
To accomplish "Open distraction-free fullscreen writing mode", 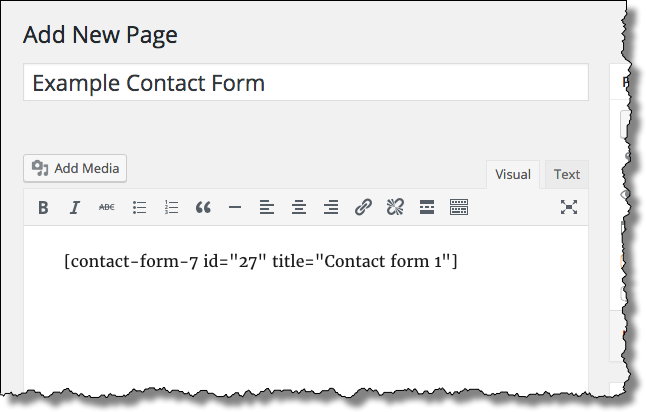I will coord(569,207).
